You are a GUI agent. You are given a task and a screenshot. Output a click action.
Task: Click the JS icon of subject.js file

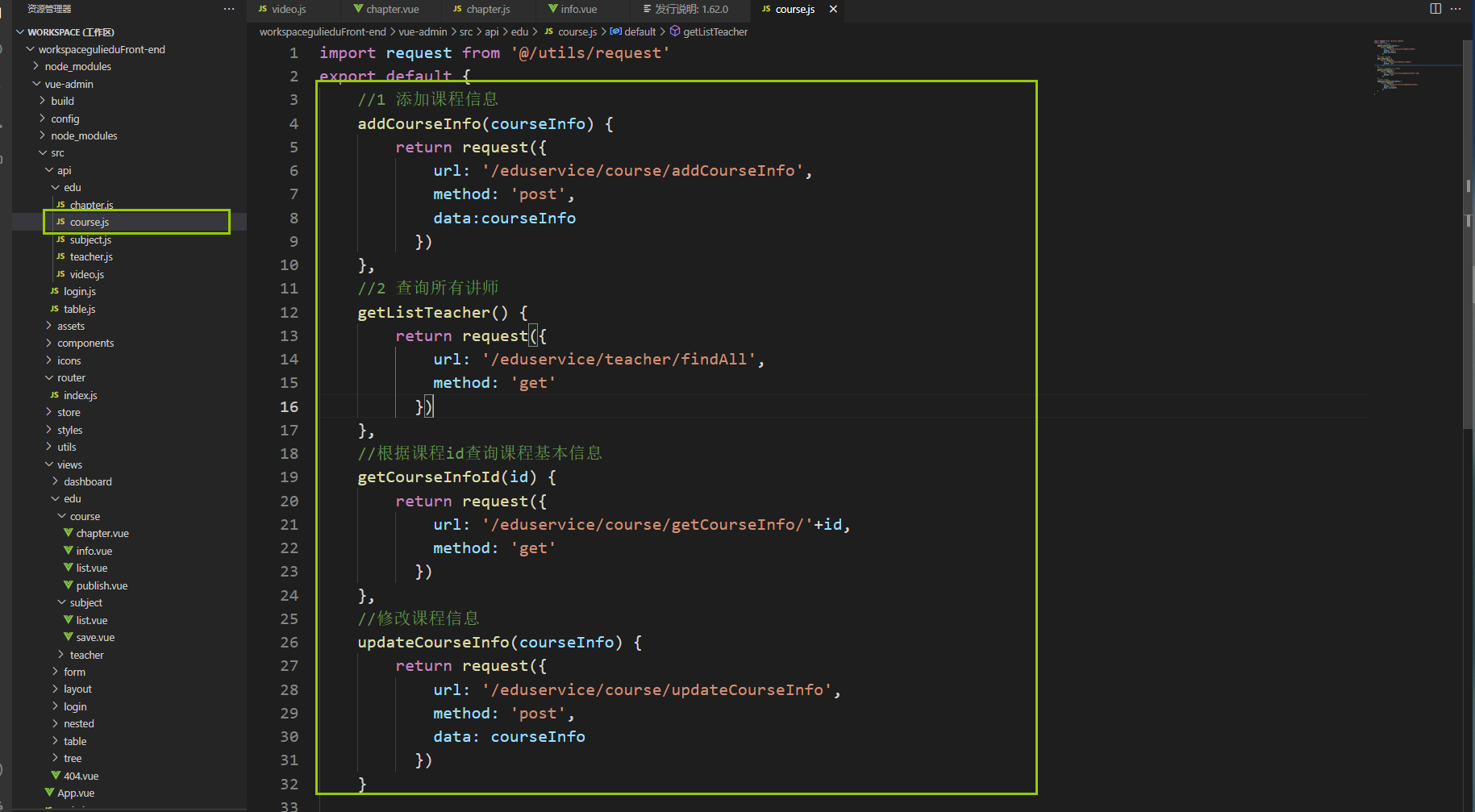click(60, 239)
